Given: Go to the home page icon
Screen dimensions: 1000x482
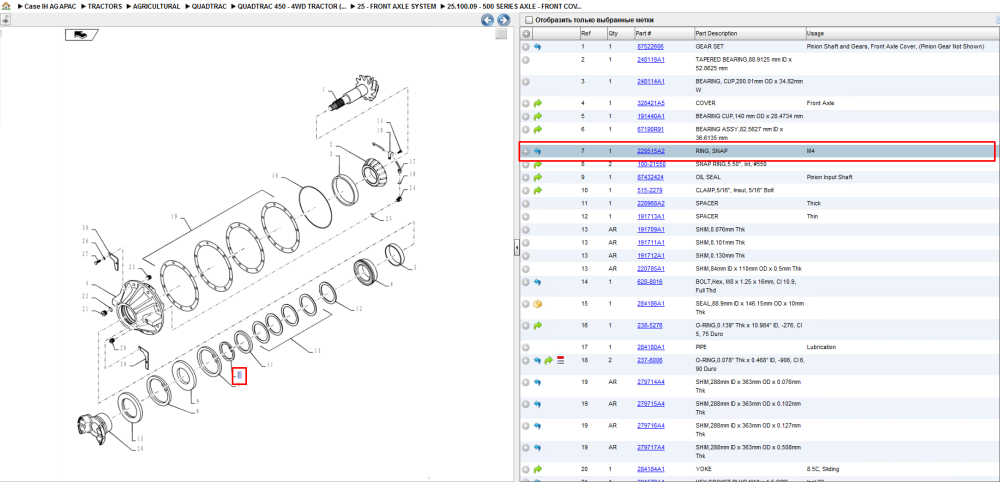Looking at the screenshot, I should pos(6,6).
